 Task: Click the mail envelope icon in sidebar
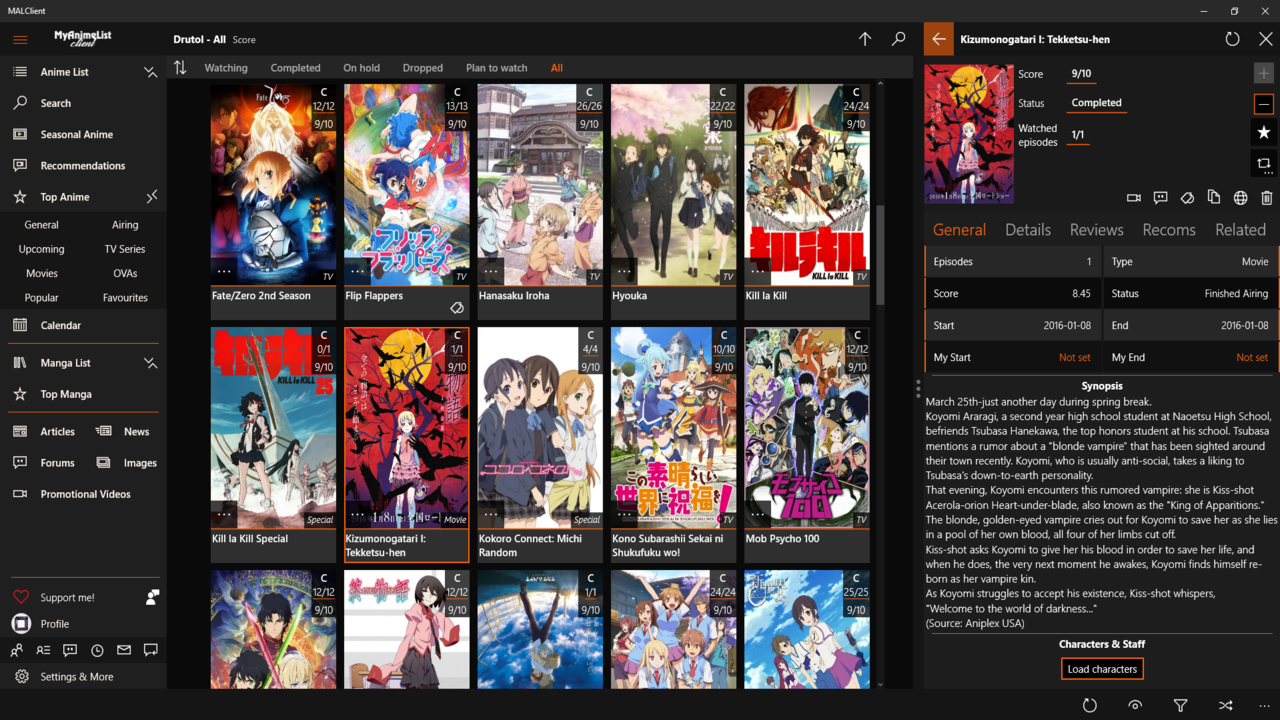[x=124, y=650]
